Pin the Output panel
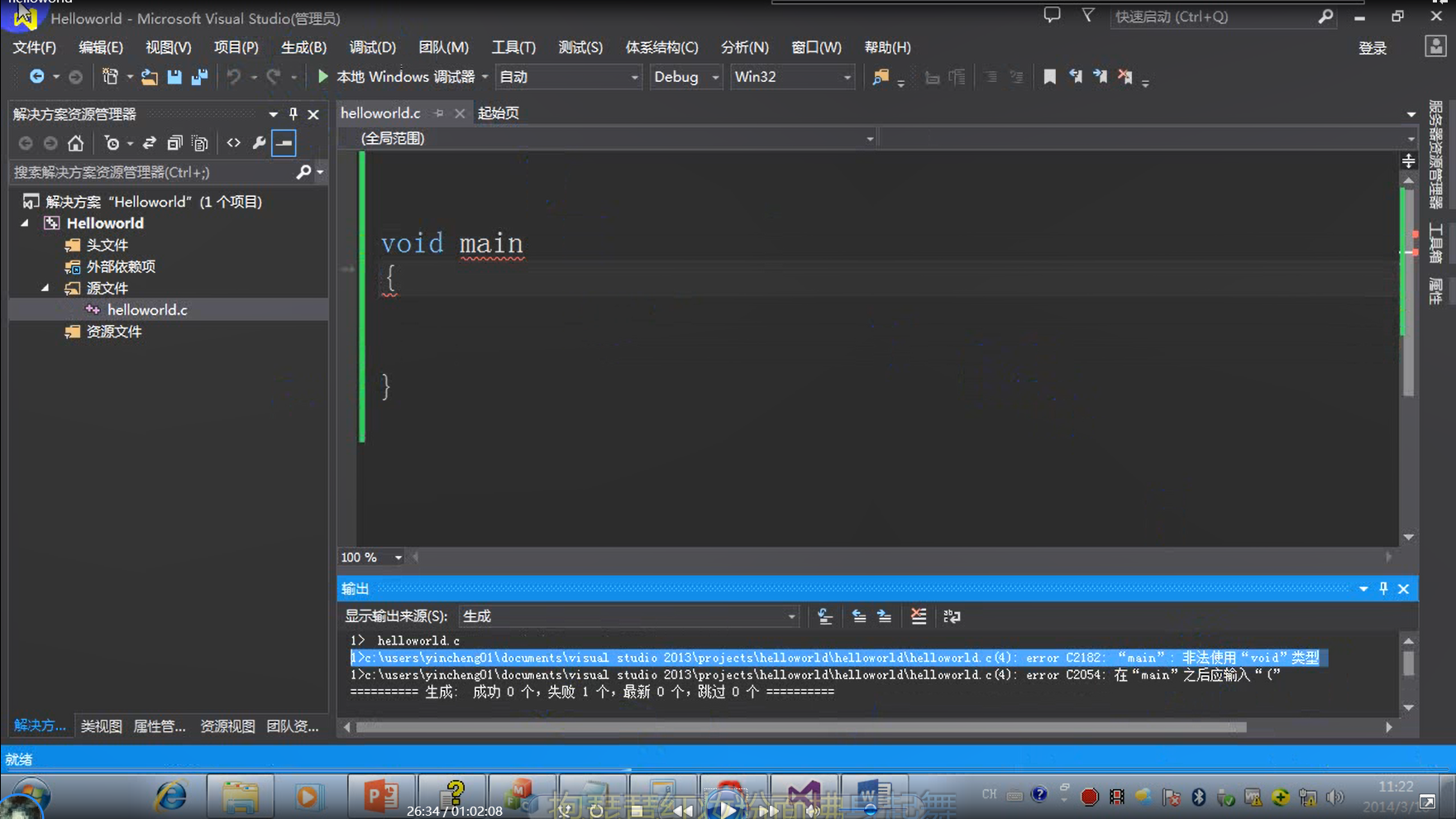1456x819 pixels. pos(1383,589)
